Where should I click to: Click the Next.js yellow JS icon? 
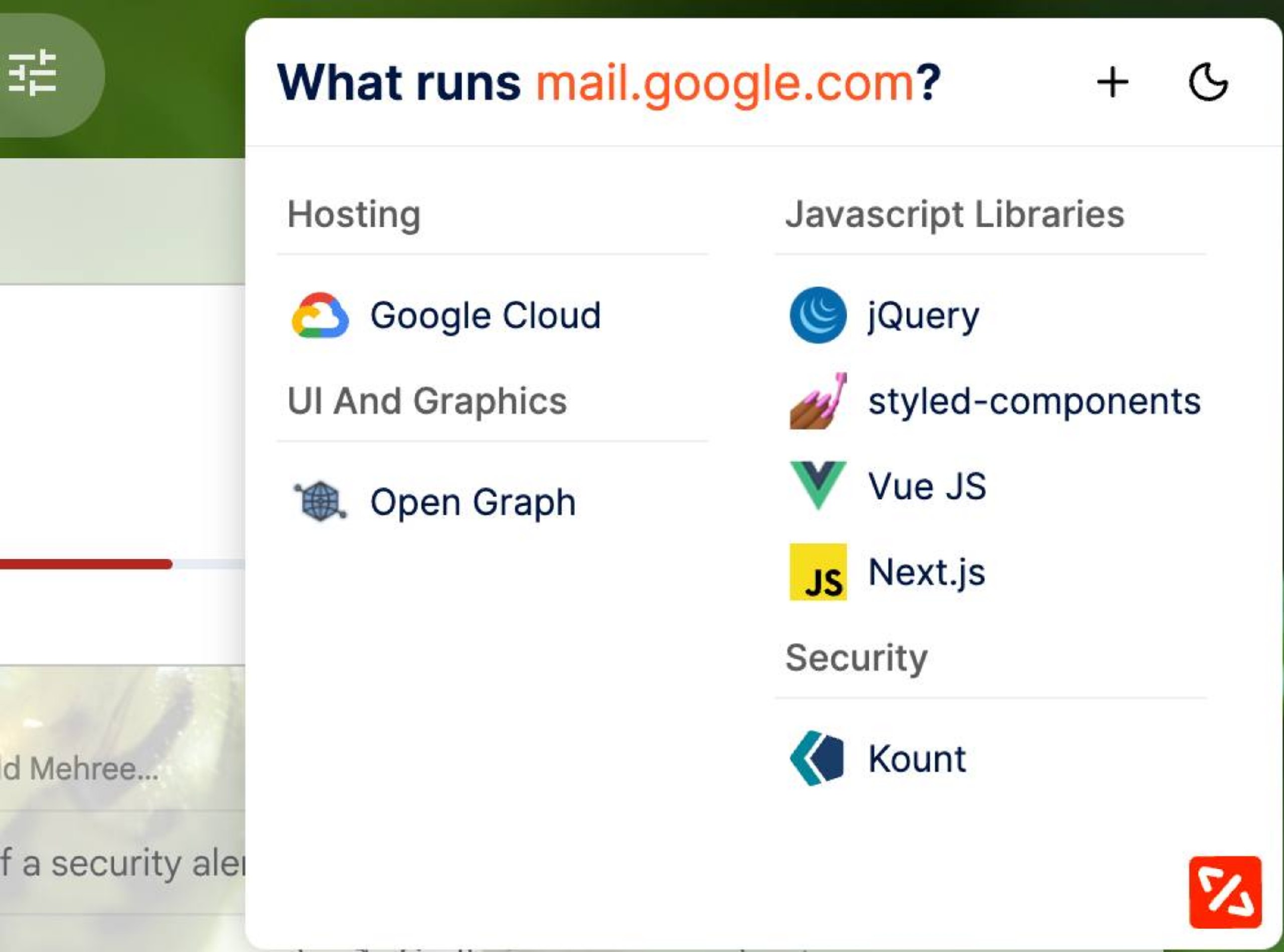click(x=818, y=572)
